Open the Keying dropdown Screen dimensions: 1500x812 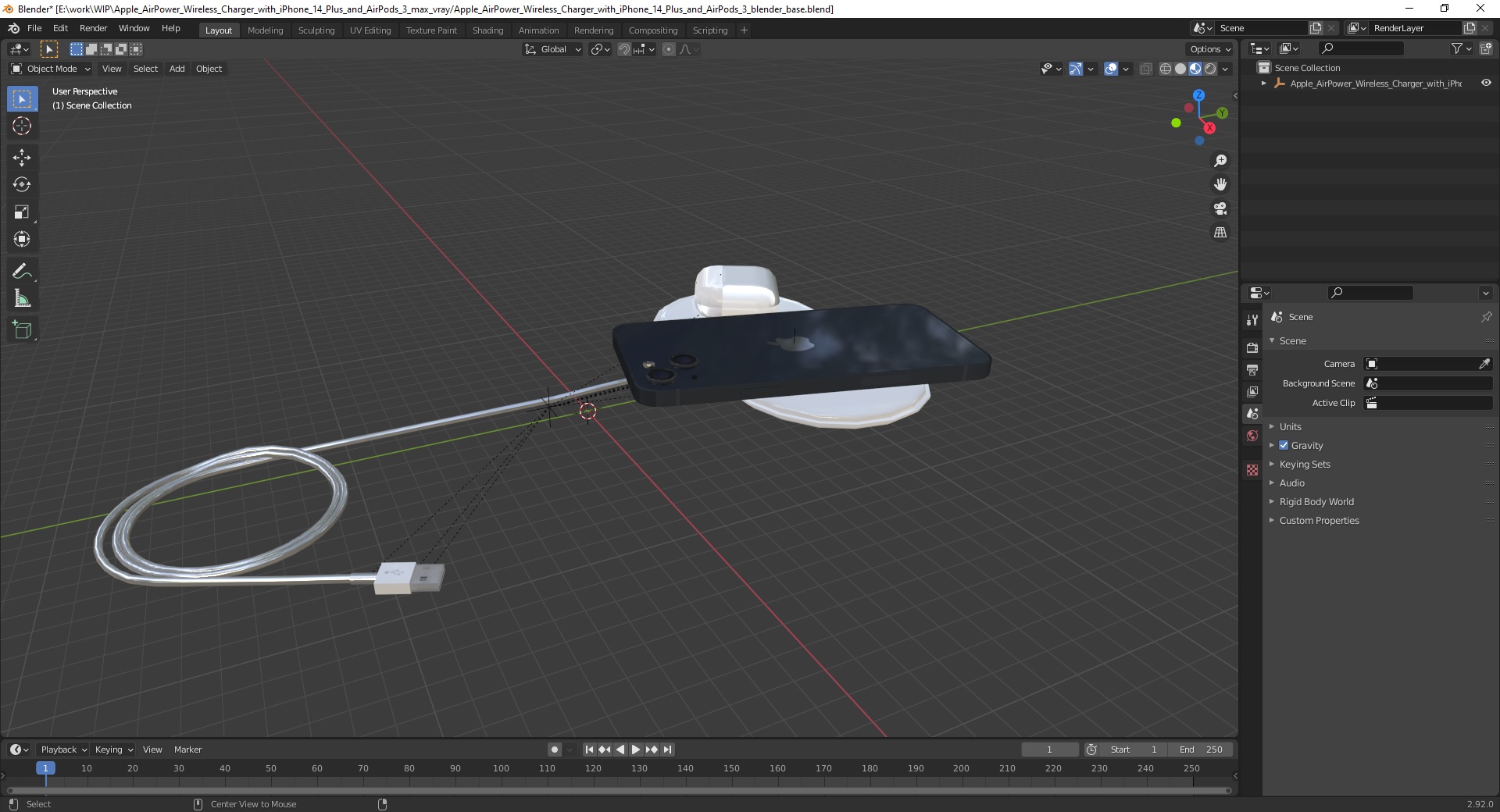114,750
